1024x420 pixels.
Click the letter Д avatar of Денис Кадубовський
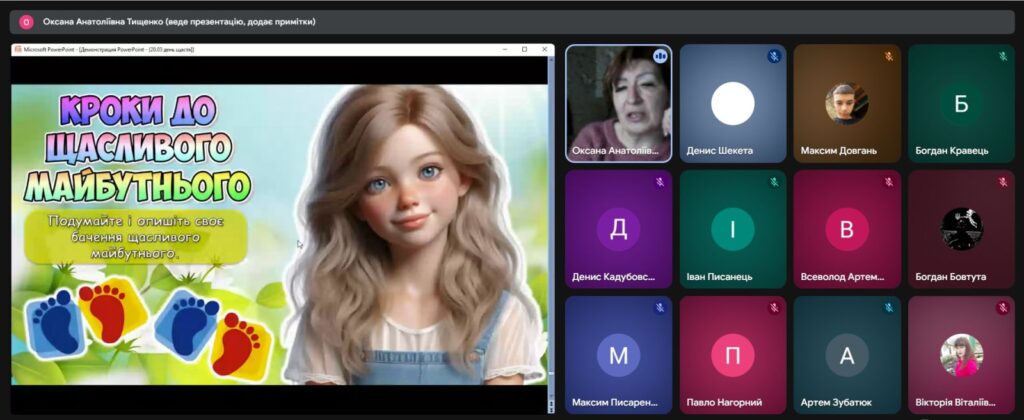[x=618, y=229]
